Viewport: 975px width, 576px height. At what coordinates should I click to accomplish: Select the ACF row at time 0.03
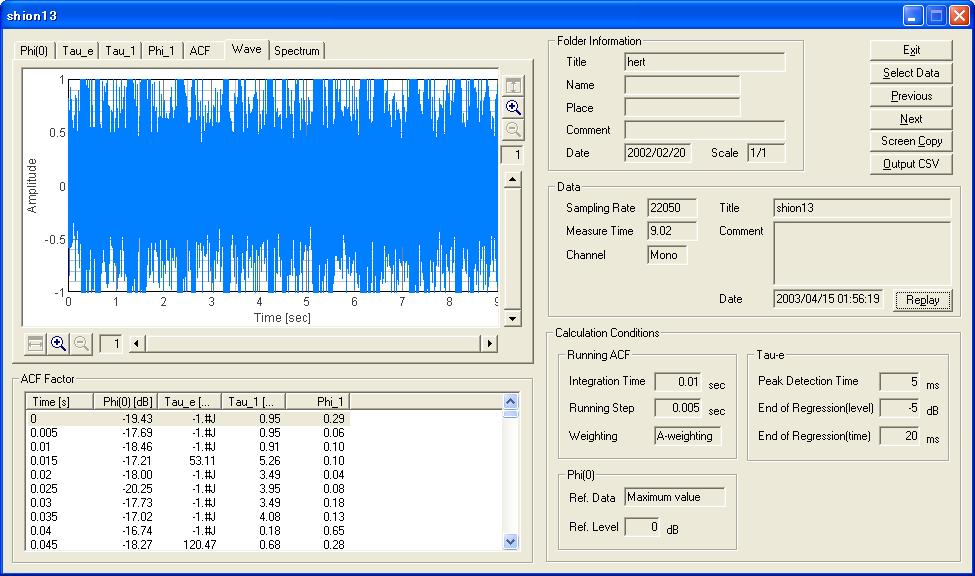click(x=188, y=503)
